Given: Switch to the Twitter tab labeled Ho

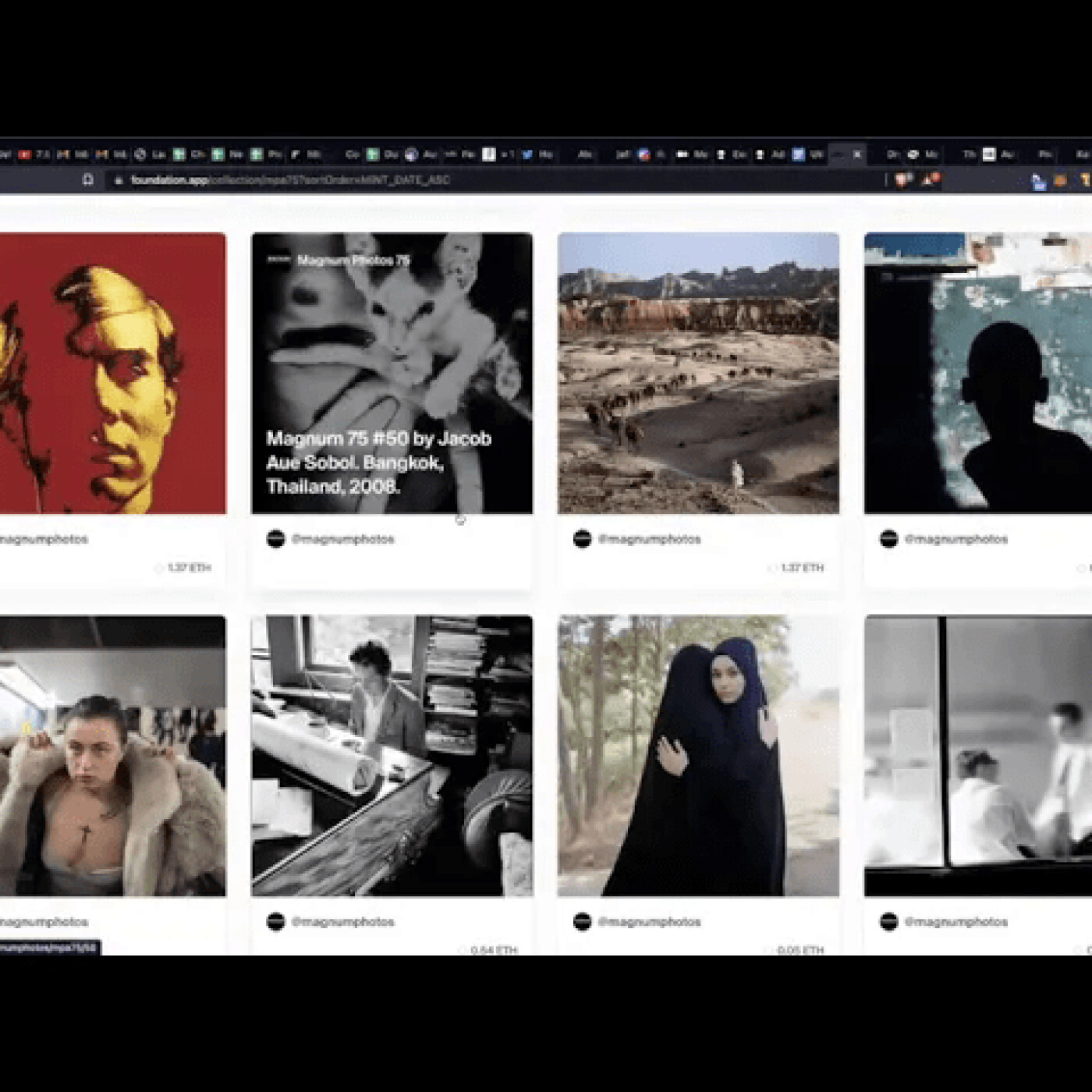Looking at the screenshot, I should [537, 154].
